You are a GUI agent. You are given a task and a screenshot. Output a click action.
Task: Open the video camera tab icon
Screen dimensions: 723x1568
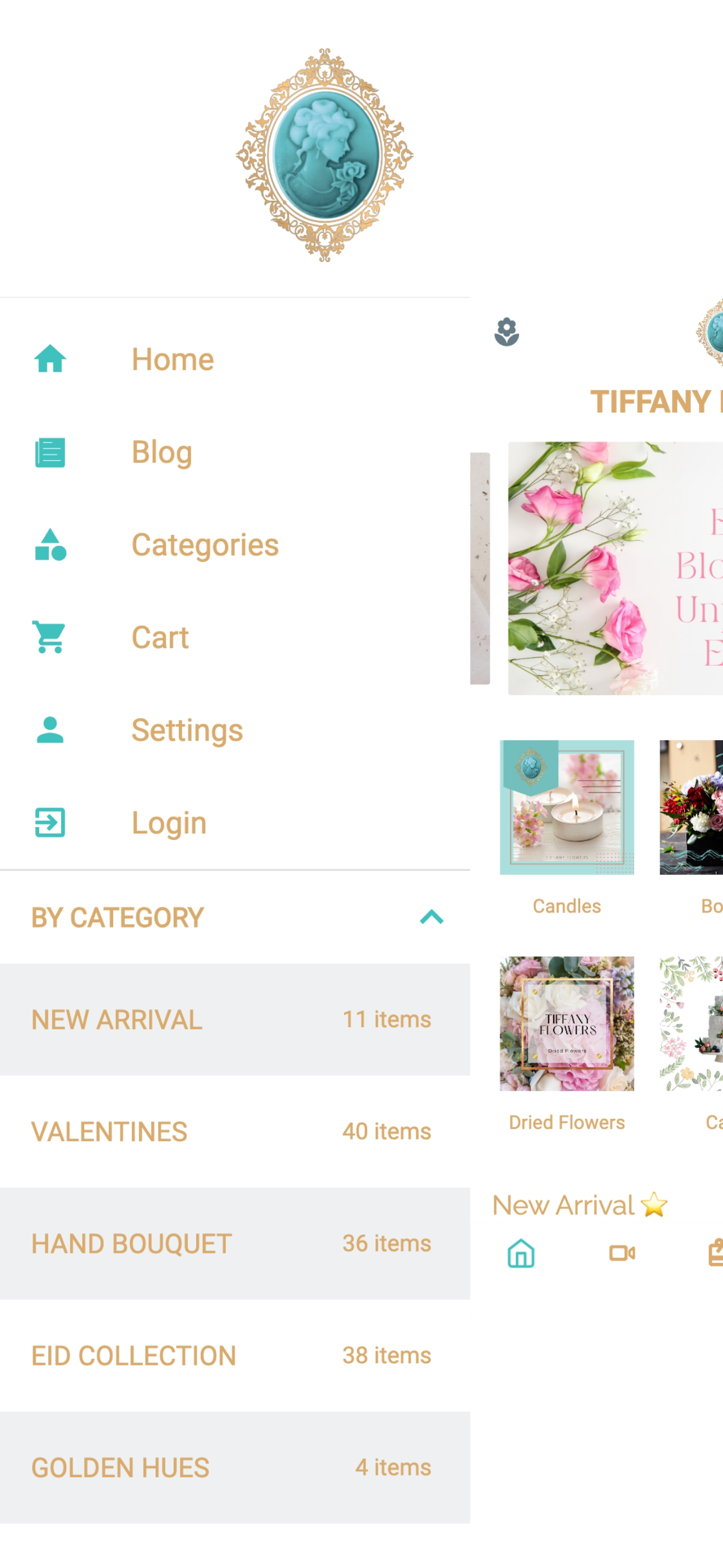tap(622, 1253)
